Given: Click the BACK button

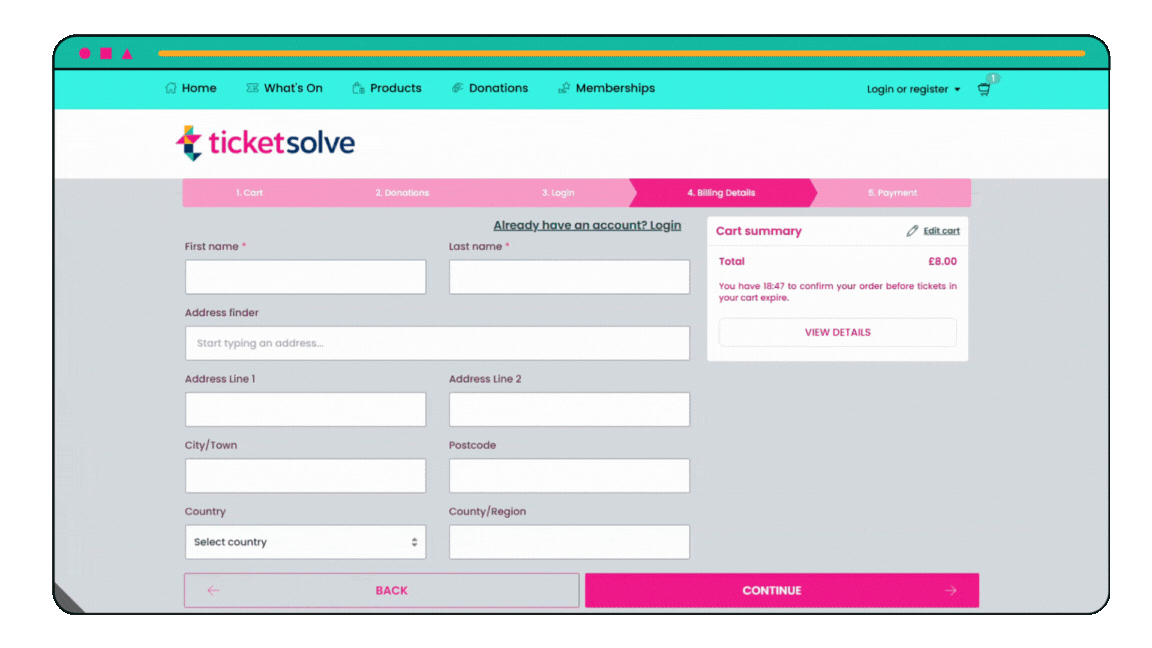Looking at the screenshot, I should (x=381, y=591).
